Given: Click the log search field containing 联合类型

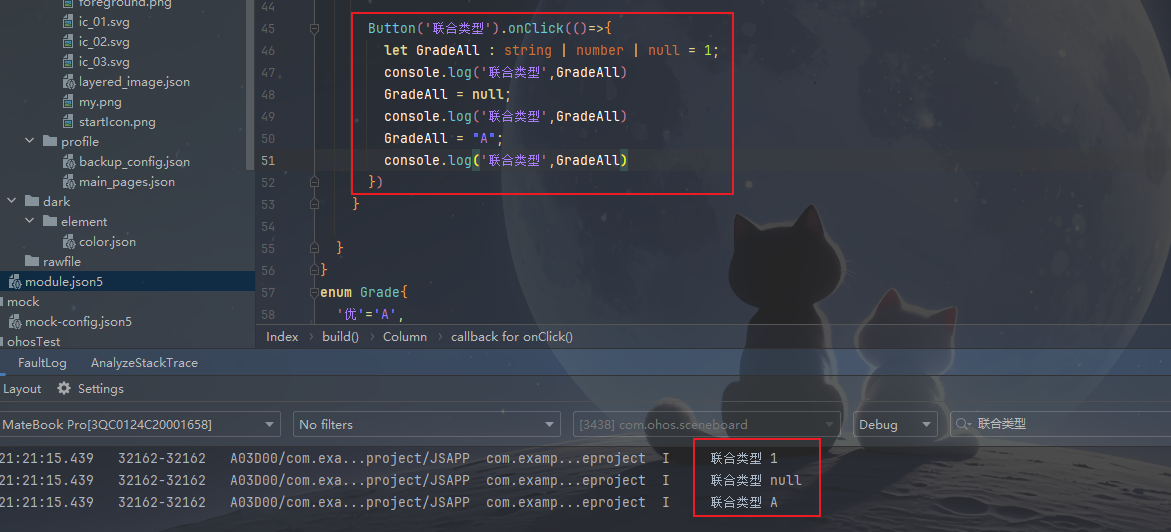Looking at the screenshot, I should 1060,424.
